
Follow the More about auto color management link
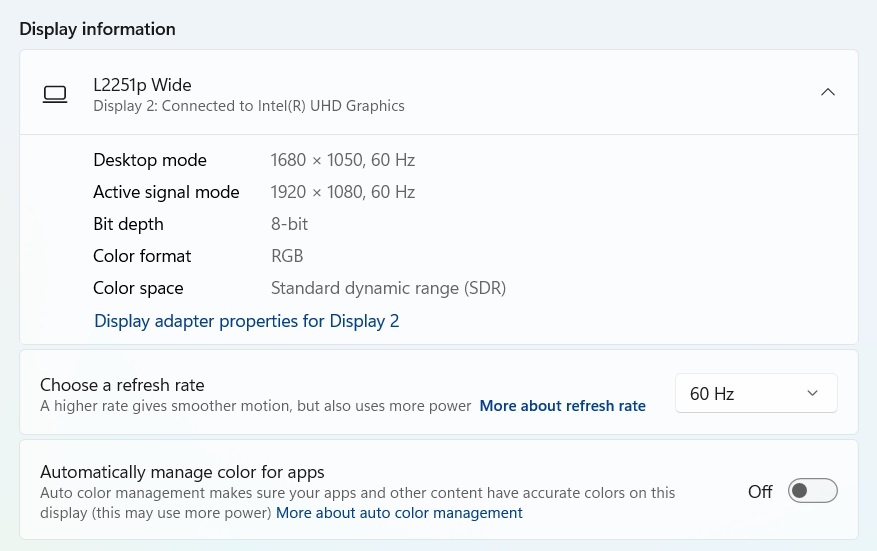click(x=399, y=513)
